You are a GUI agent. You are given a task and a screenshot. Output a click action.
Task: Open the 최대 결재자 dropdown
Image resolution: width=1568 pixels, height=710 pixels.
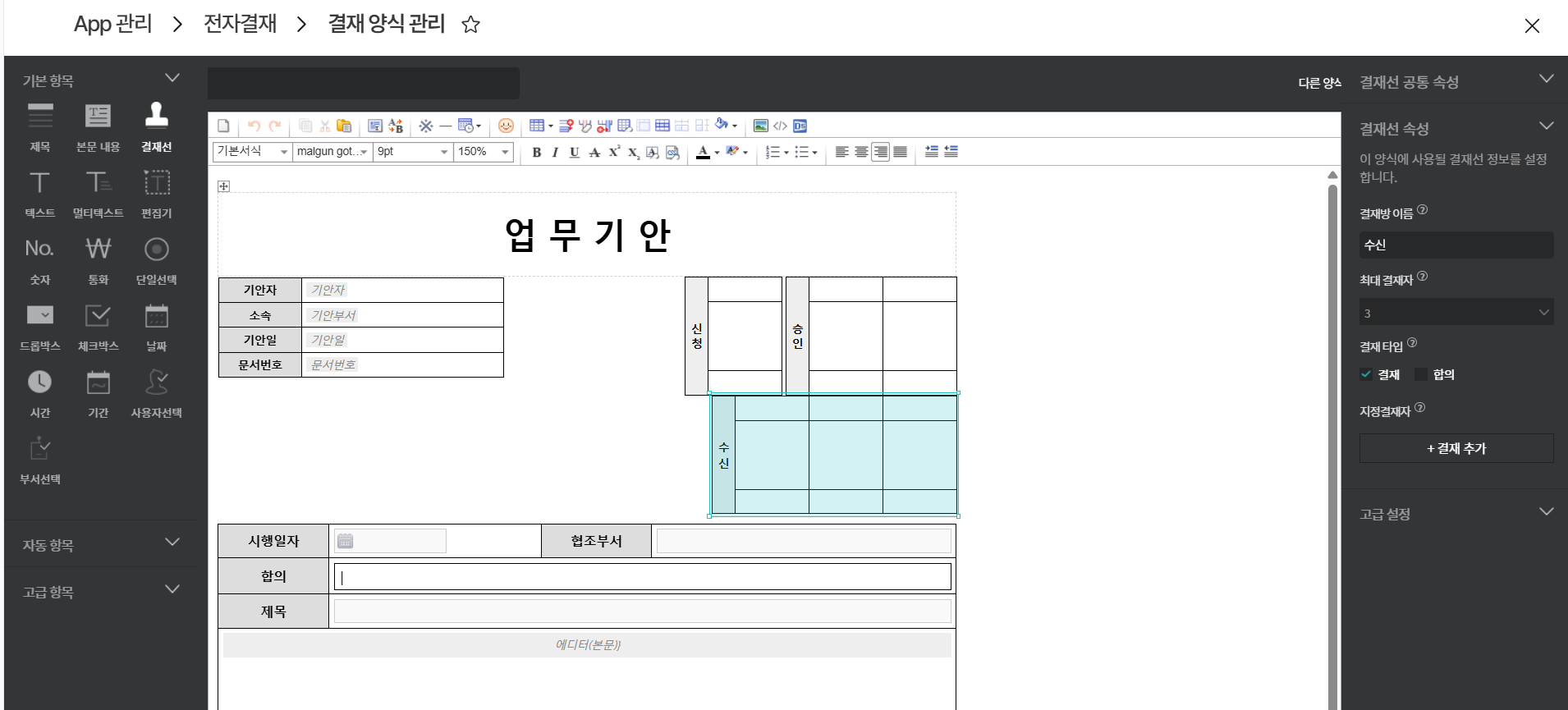point(1456,313)
